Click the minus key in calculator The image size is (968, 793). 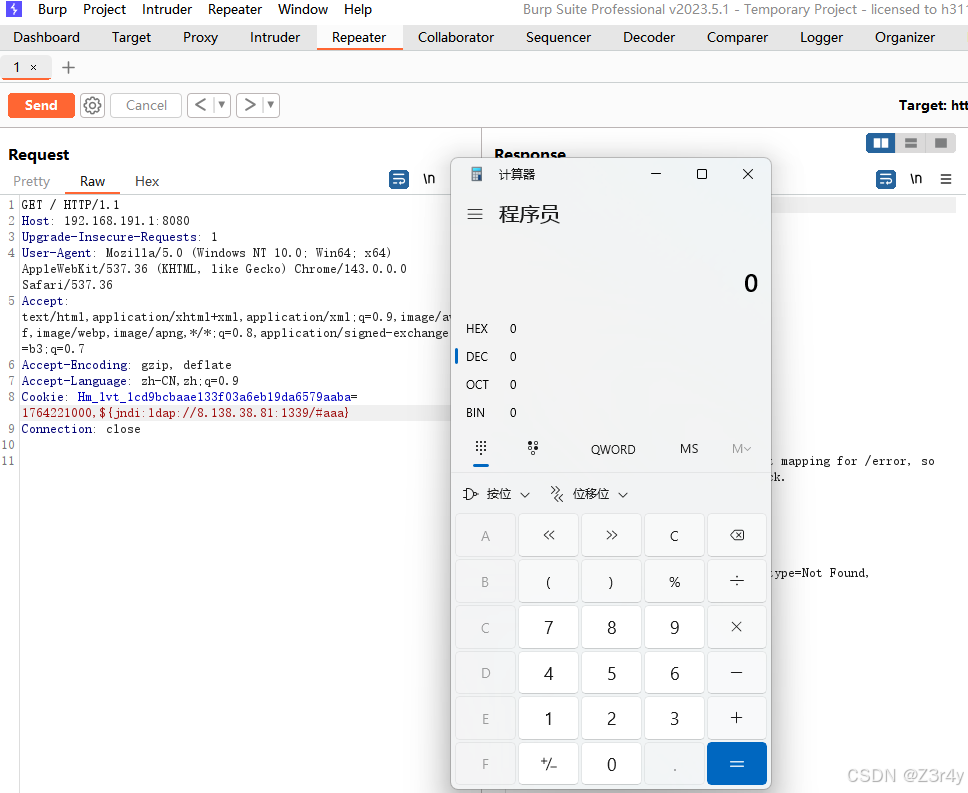(736, 673)
